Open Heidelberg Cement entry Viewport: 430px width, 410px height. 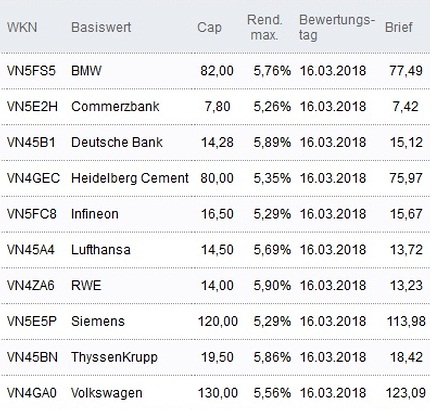point(130,178)
